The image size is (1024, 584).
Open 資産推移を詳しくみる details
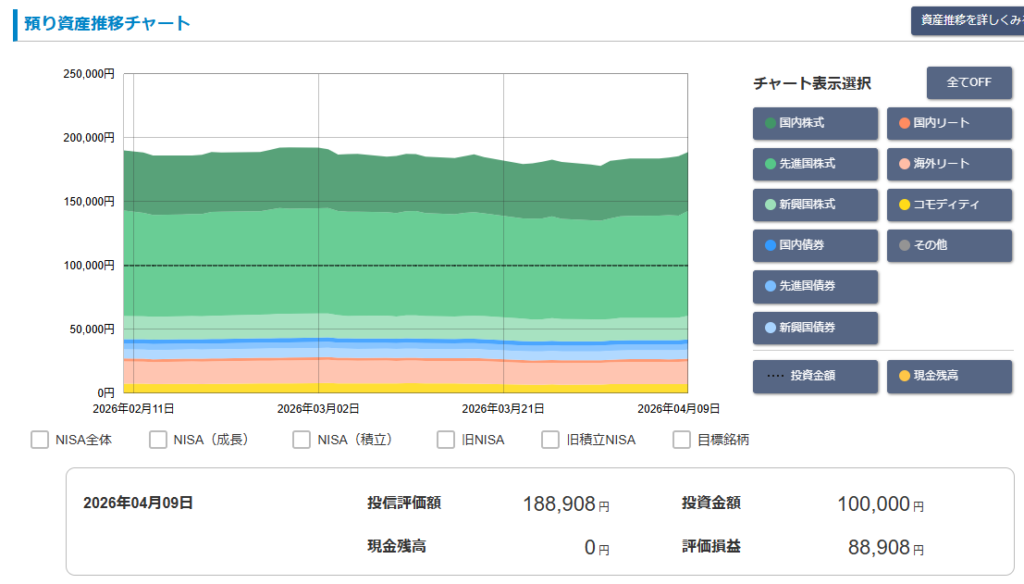coord(966,20)
